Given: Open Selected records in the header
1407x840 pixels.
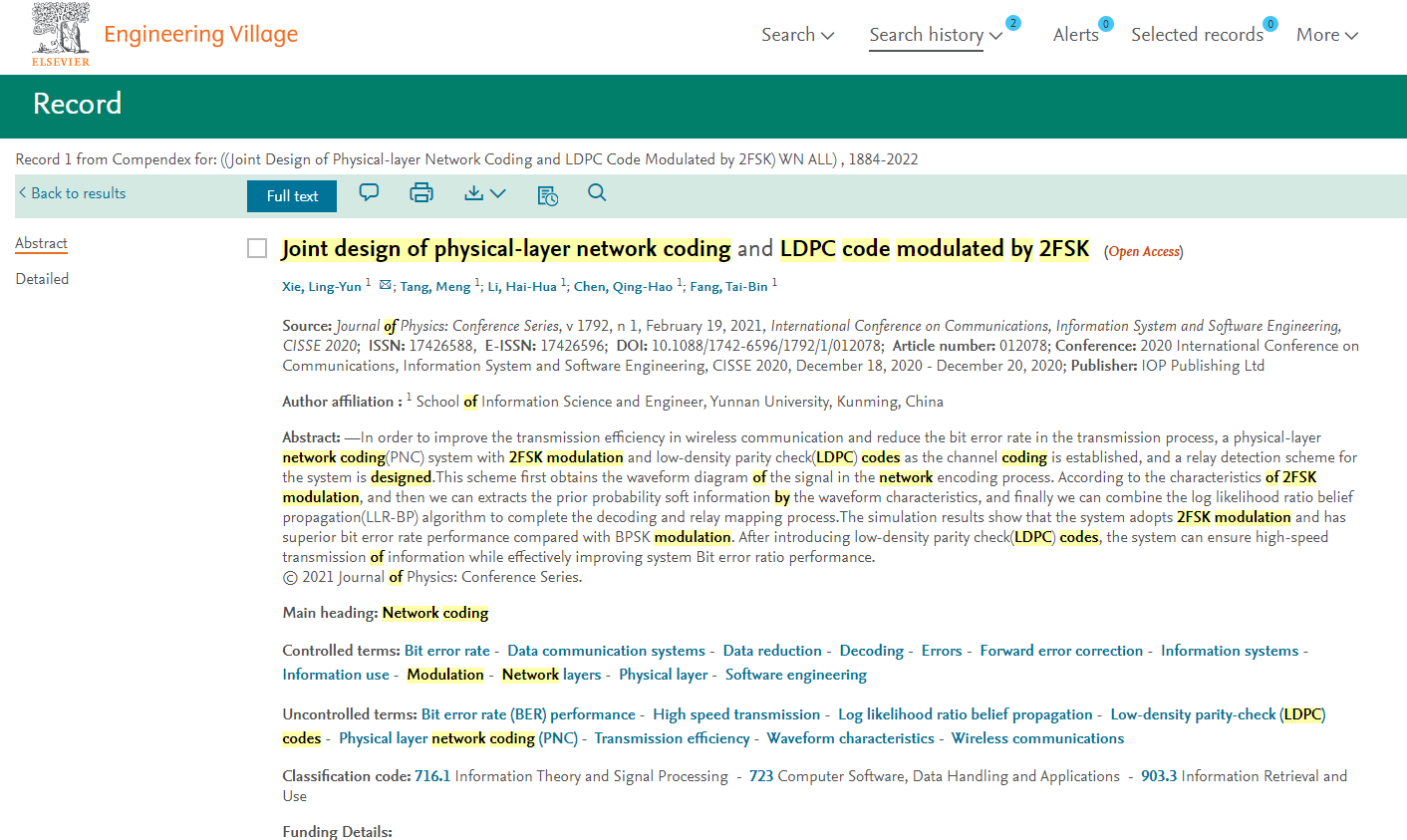Looking at the screenshot, I should point(1197,35).
